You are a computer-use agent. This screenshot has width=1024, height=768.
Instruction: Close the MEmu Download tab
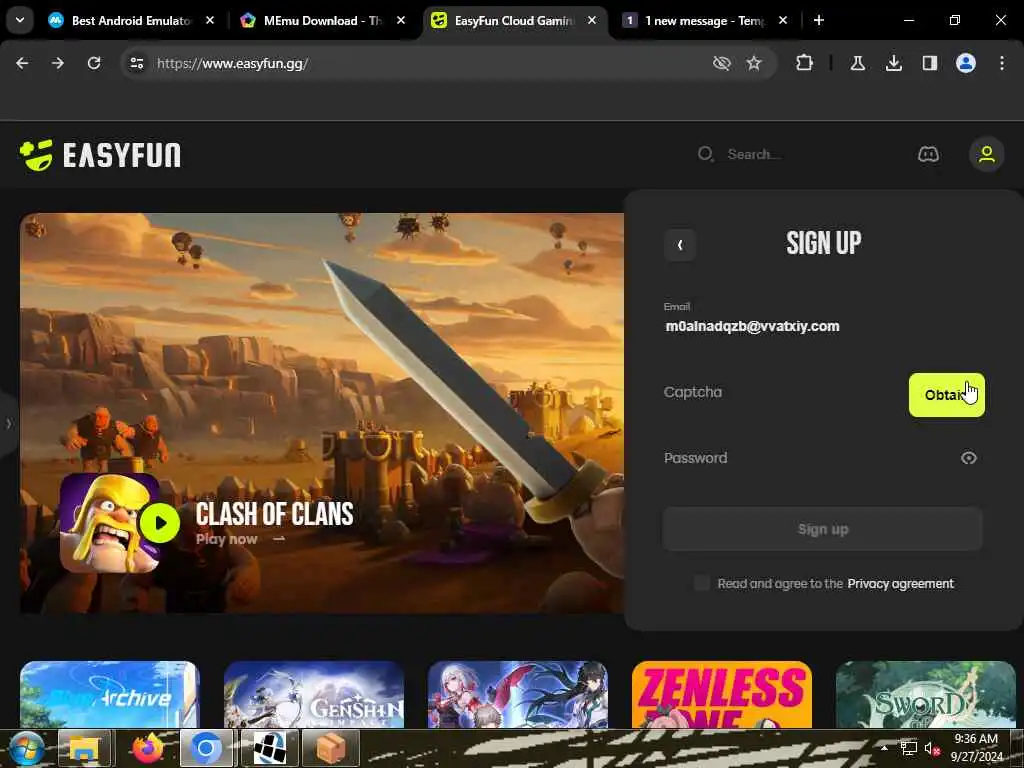[x=401, y=20]
